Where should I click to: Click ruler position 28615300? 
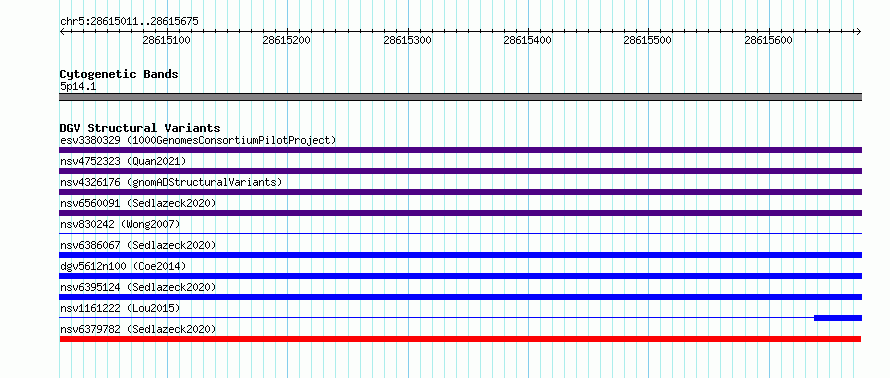(407, 40)
